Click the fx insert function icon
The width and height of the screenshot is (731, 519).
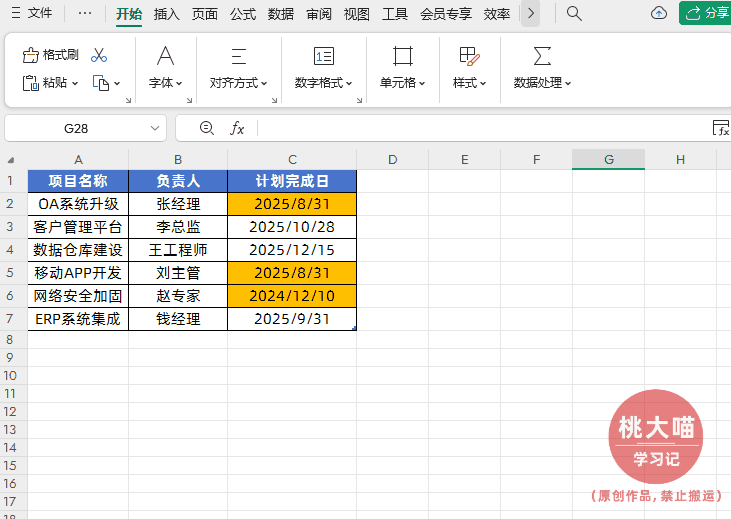[x=237, y=128]
